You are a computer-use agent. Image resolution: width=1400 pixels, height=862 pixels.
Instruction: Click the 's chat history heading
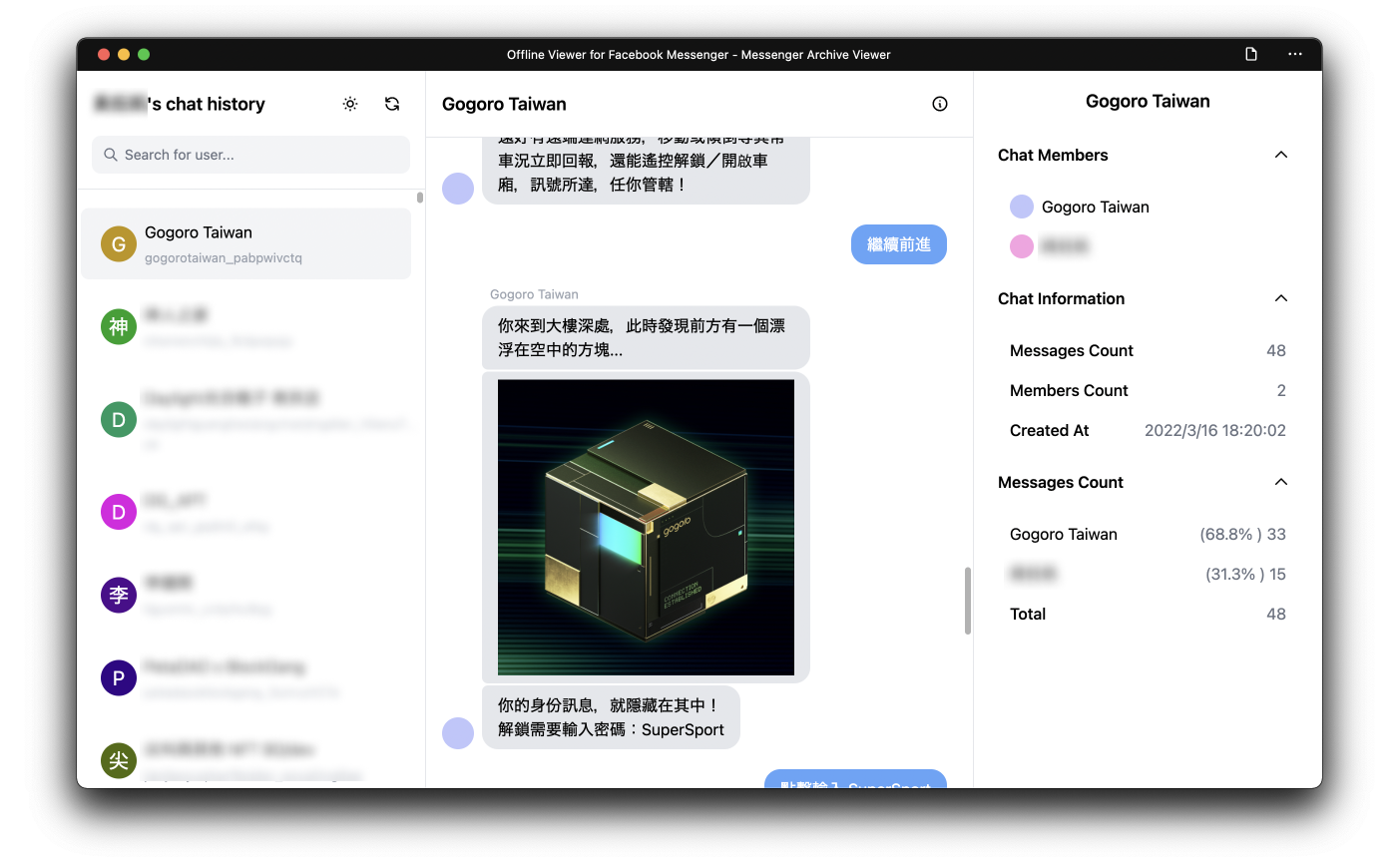207,104
